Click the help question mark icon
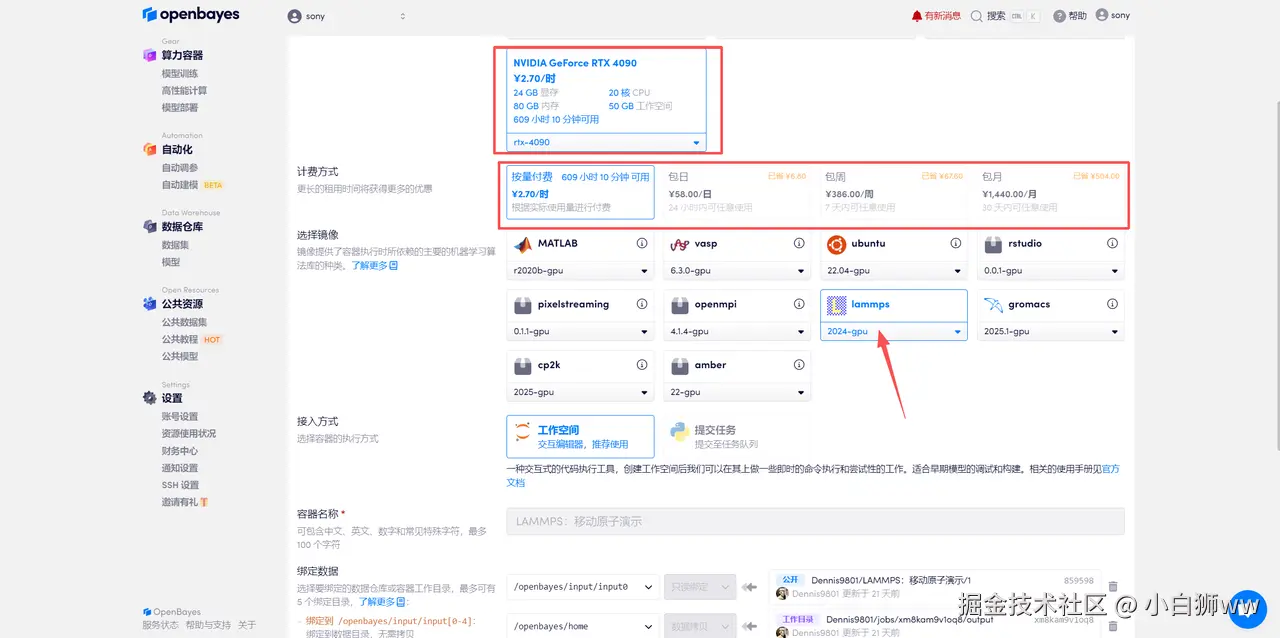 [x=1059, y=16]
